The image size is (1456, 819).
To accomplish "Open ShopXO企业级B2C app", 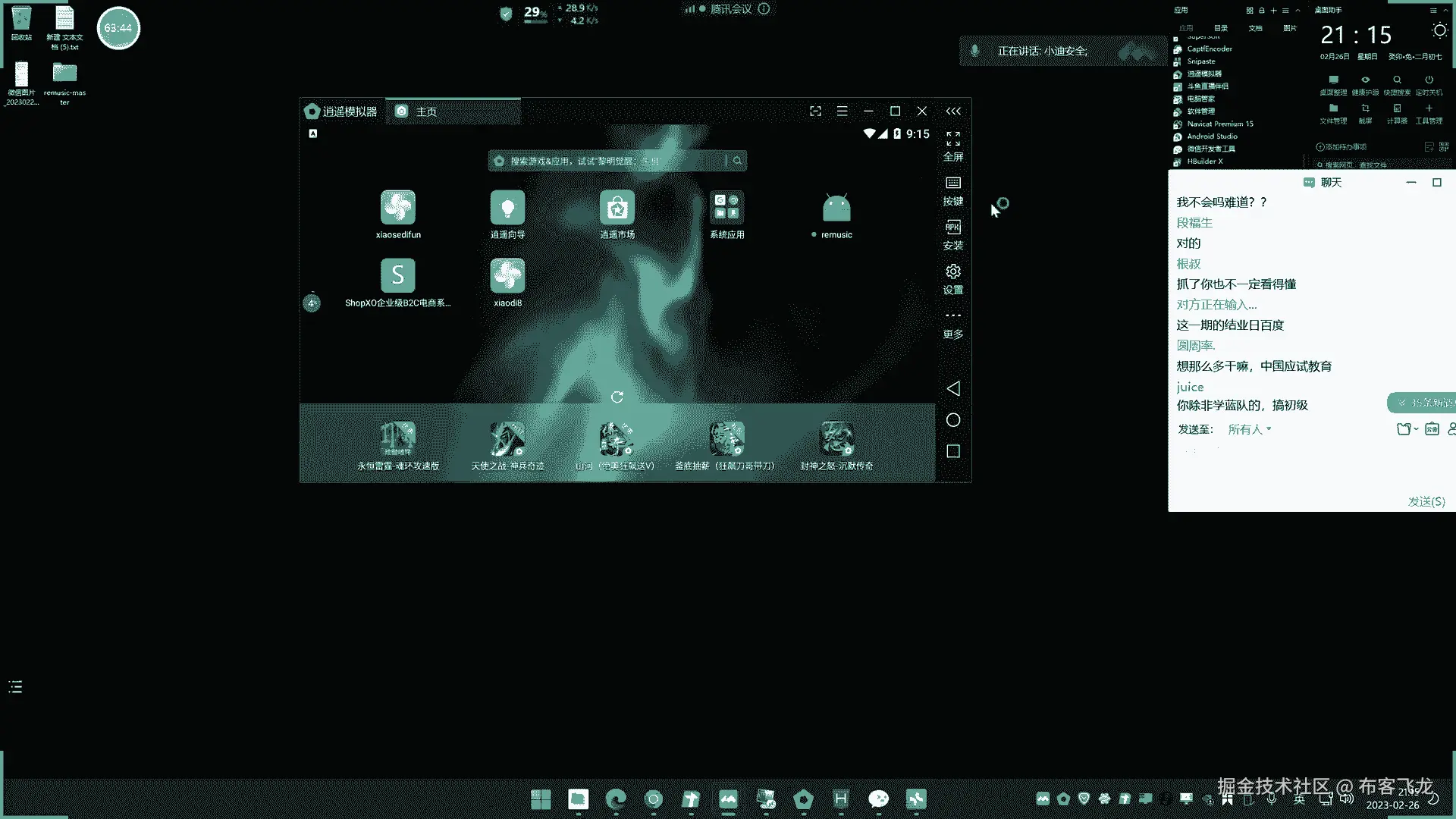I will [397, 277].
